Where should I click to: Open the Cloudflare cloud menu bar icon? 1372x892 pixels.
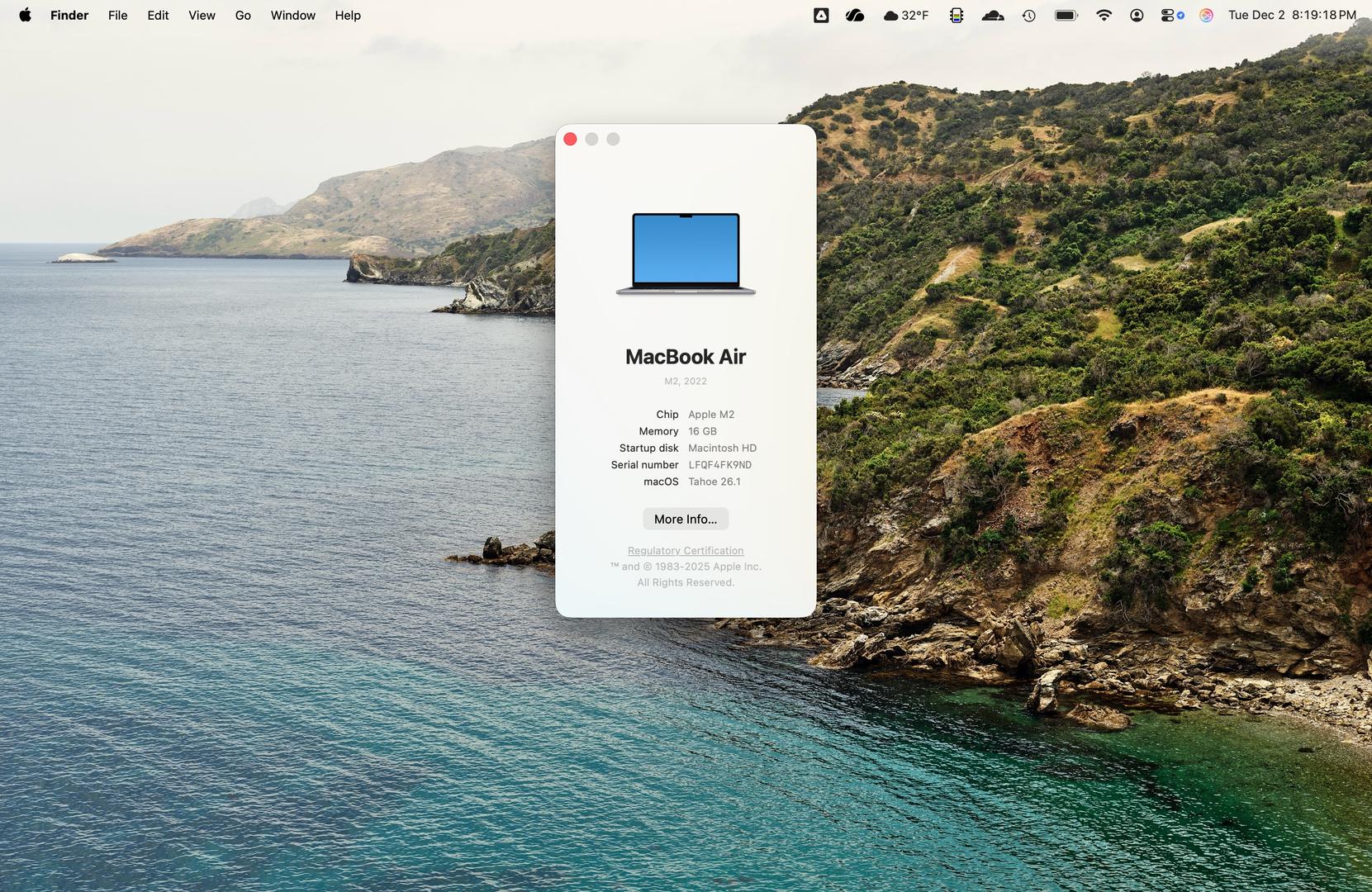point(993,15)
